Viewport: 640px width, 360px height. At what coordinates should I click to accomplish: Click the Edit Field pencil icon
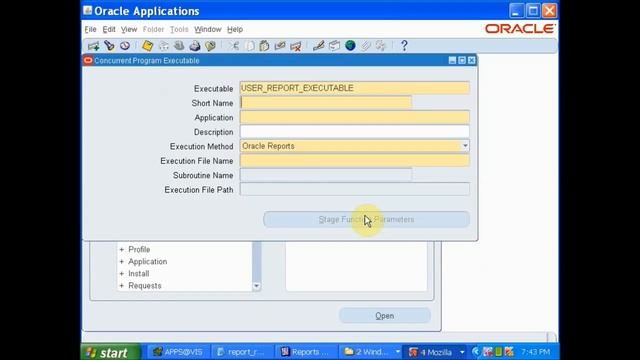(x=318, y=46)
